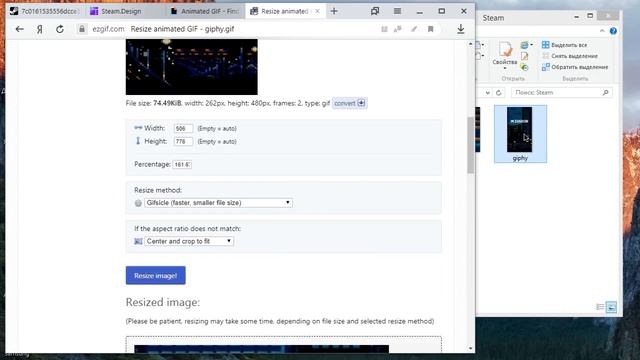This screenshot has height=360, width=640.
Task: Click the giphy file name label
Action: point(520,158)
